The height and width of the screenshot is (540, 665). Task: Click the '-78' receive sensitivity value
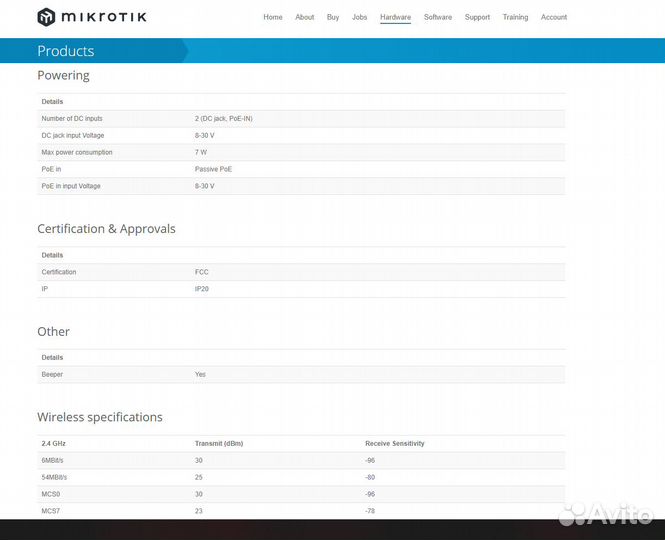coord(370,511)
